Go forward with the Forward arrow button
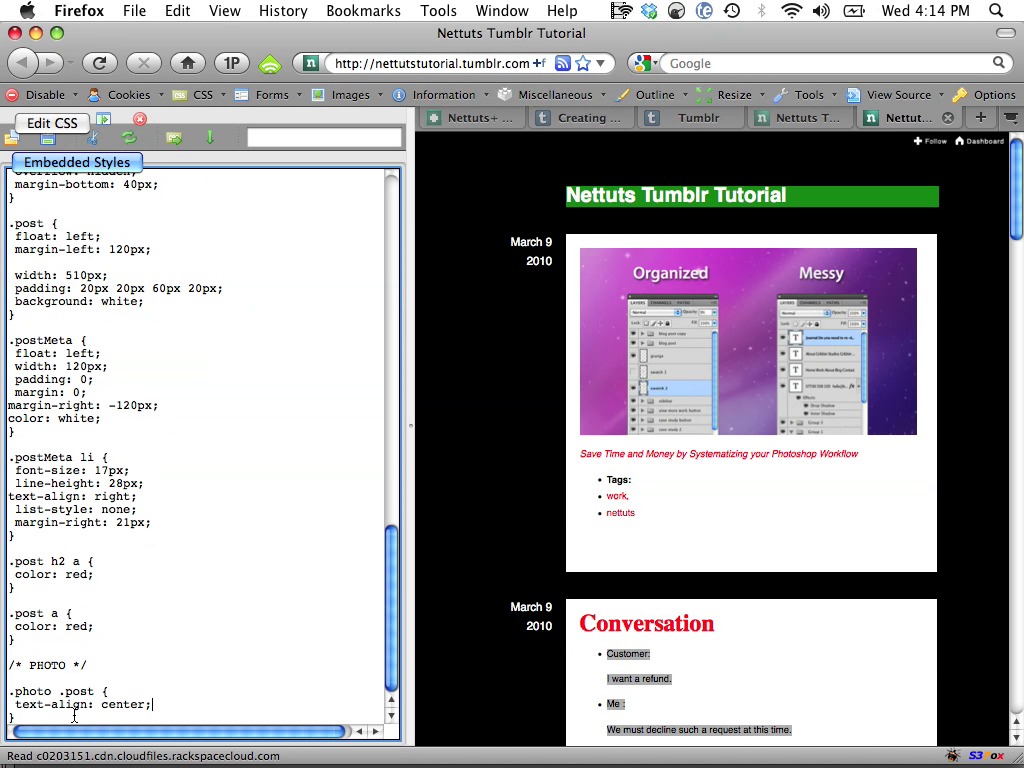1024x768 pixels. click(x=50, y=63)
